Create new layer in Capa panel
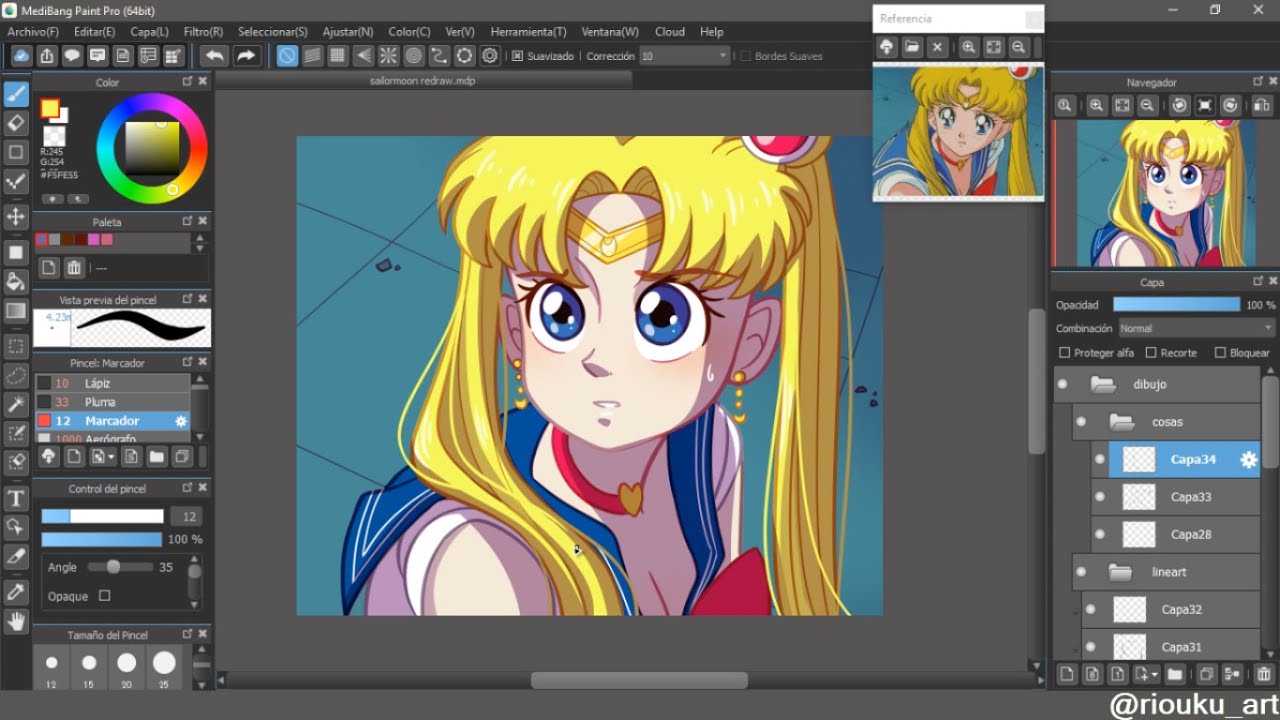1280x720 pixels. pyautogui.click(x=1067, y=675)
